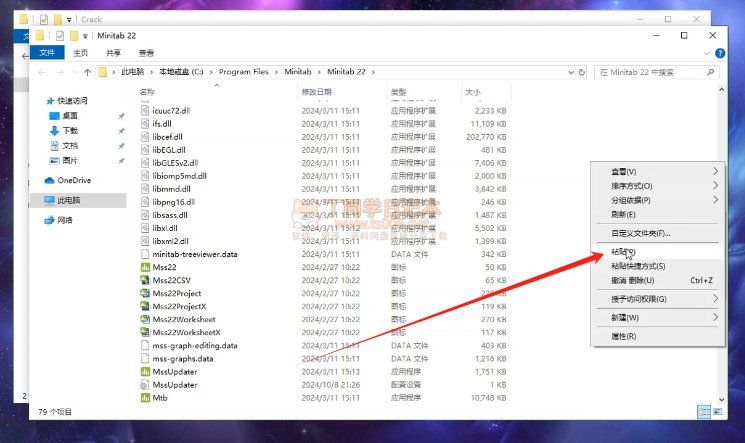
Task: Select MssUpdater config settings file icon
Action: [145, 385]
